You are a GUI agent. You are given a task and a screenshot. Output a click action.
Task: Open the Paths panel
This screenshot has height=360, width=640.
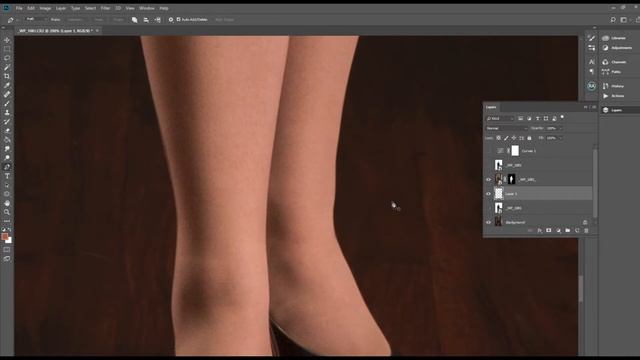coord(611,72)
